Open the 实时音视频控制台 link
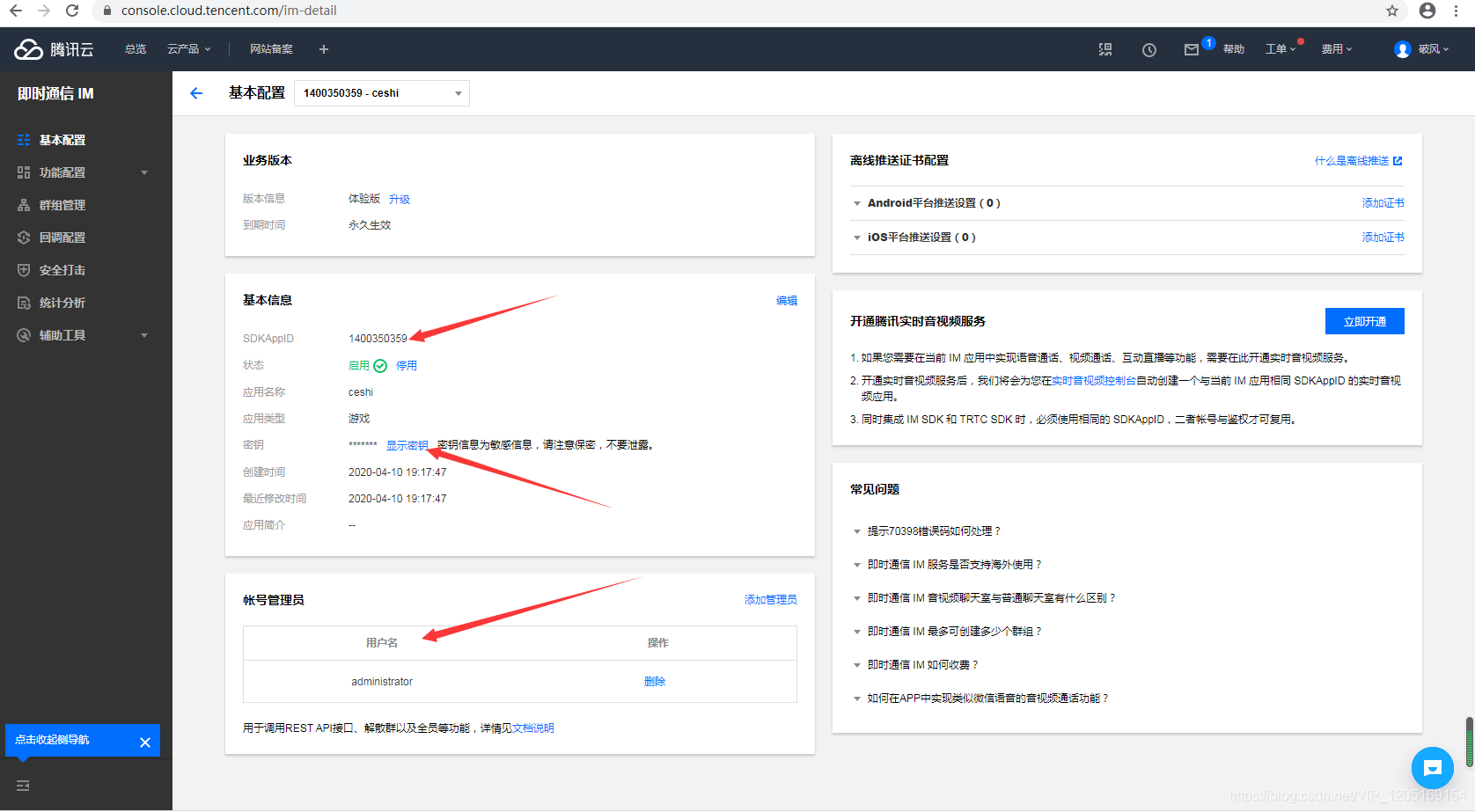The height and width of the screenshot is (812, 1475). click(x=1094, y=381)
